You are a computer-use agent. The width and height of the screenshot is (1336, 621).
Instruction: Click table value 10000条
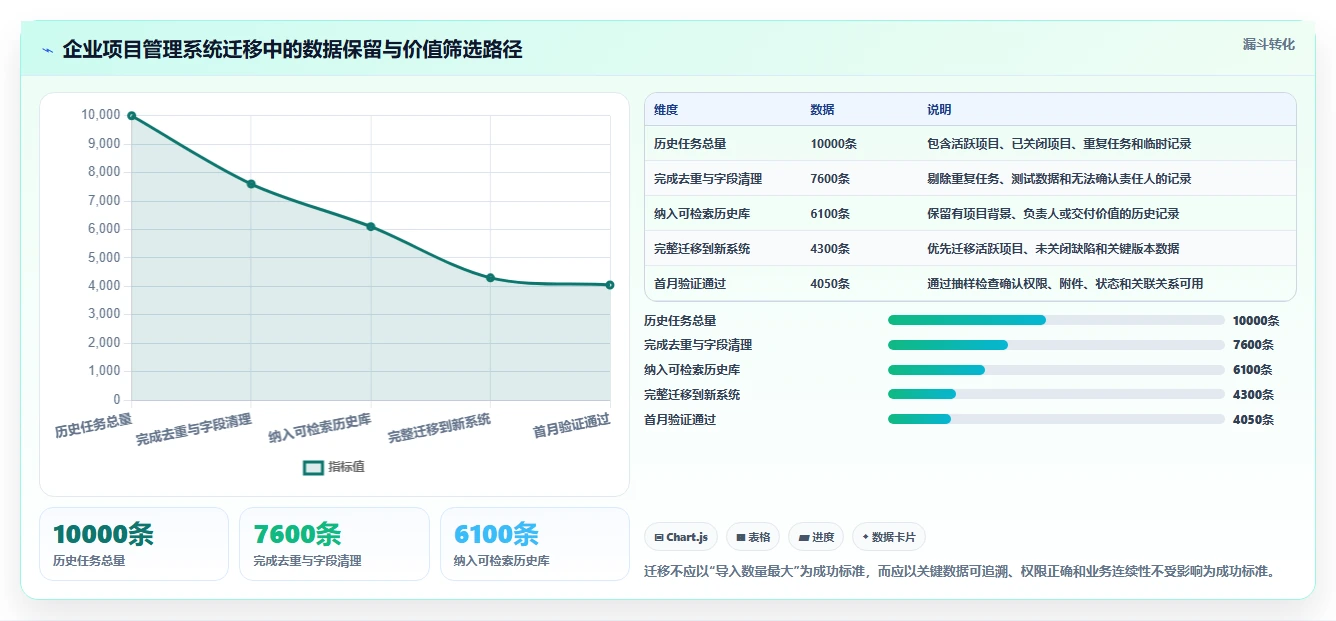pyautogui.click(x=833, y=144)
